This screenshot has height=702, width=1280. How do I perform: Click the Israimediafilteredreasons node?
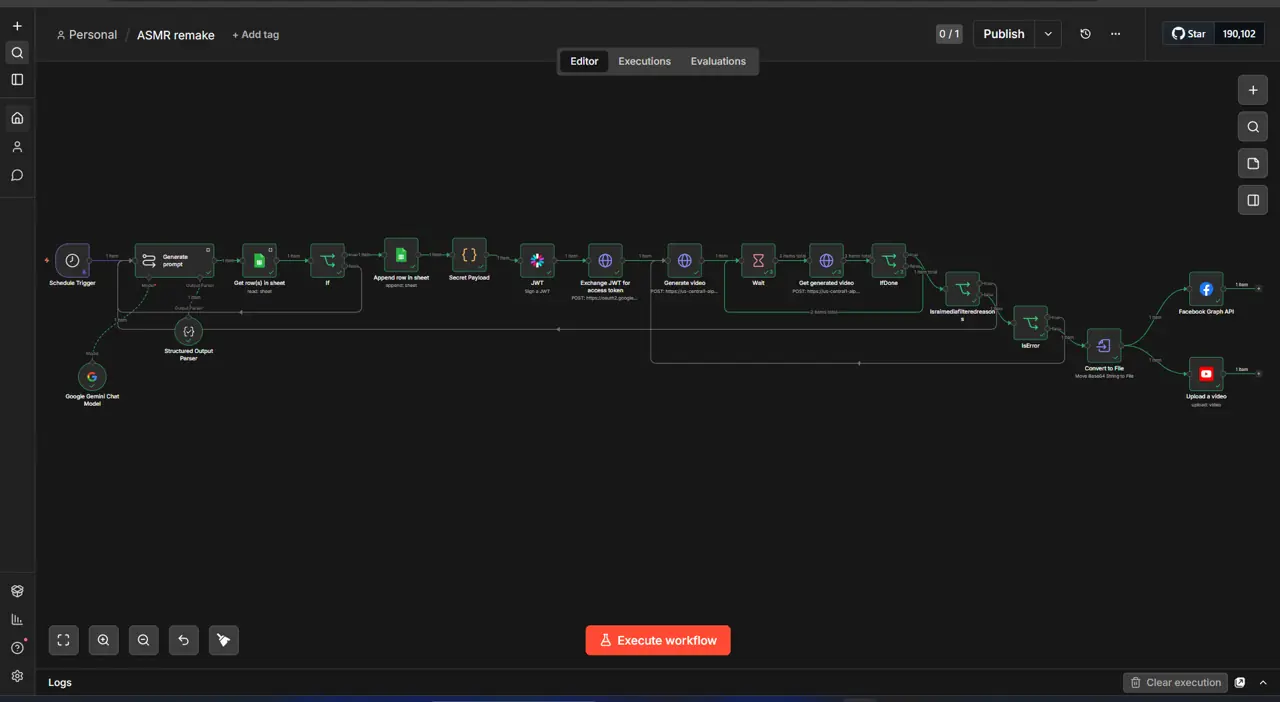click(962, 289)
